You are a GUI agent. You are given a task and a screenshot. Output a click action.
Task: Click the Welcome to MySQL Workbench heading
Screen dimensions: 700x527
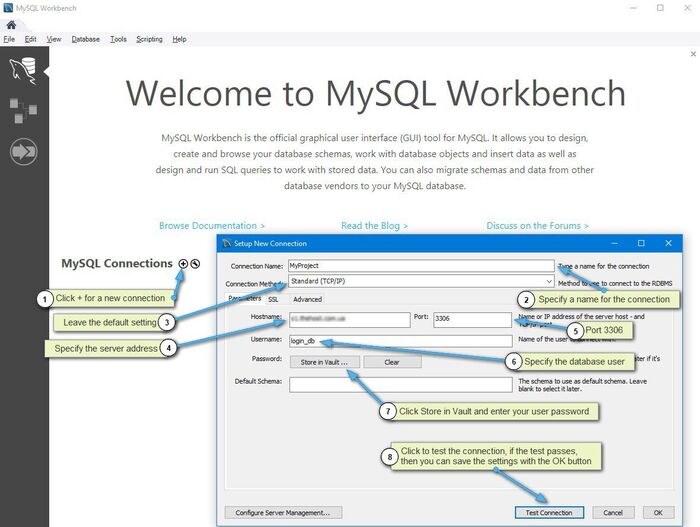[375, 93]
